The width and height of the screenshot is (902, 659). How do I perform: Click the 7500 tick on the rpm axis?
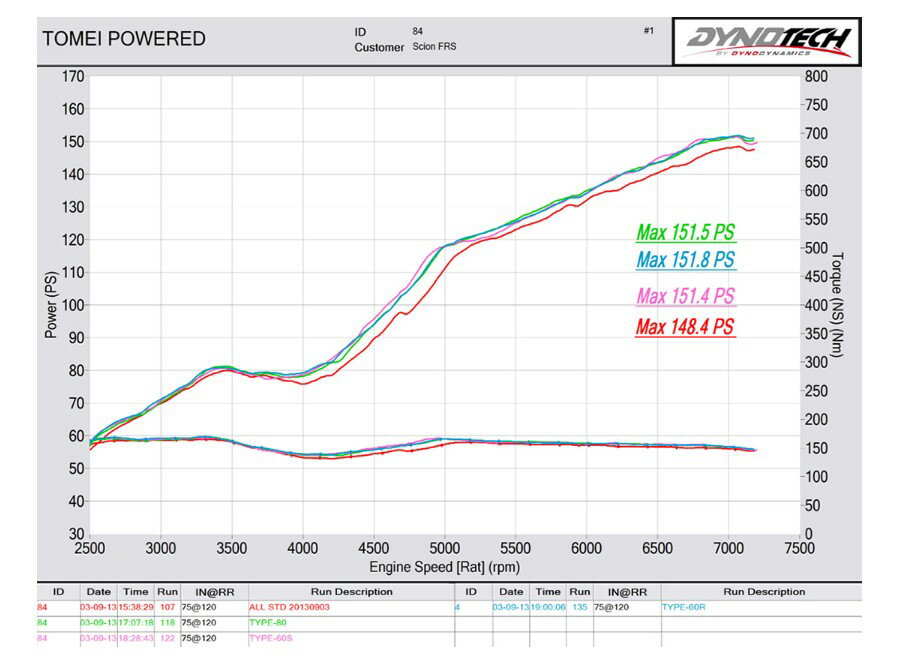click(800, 548)
